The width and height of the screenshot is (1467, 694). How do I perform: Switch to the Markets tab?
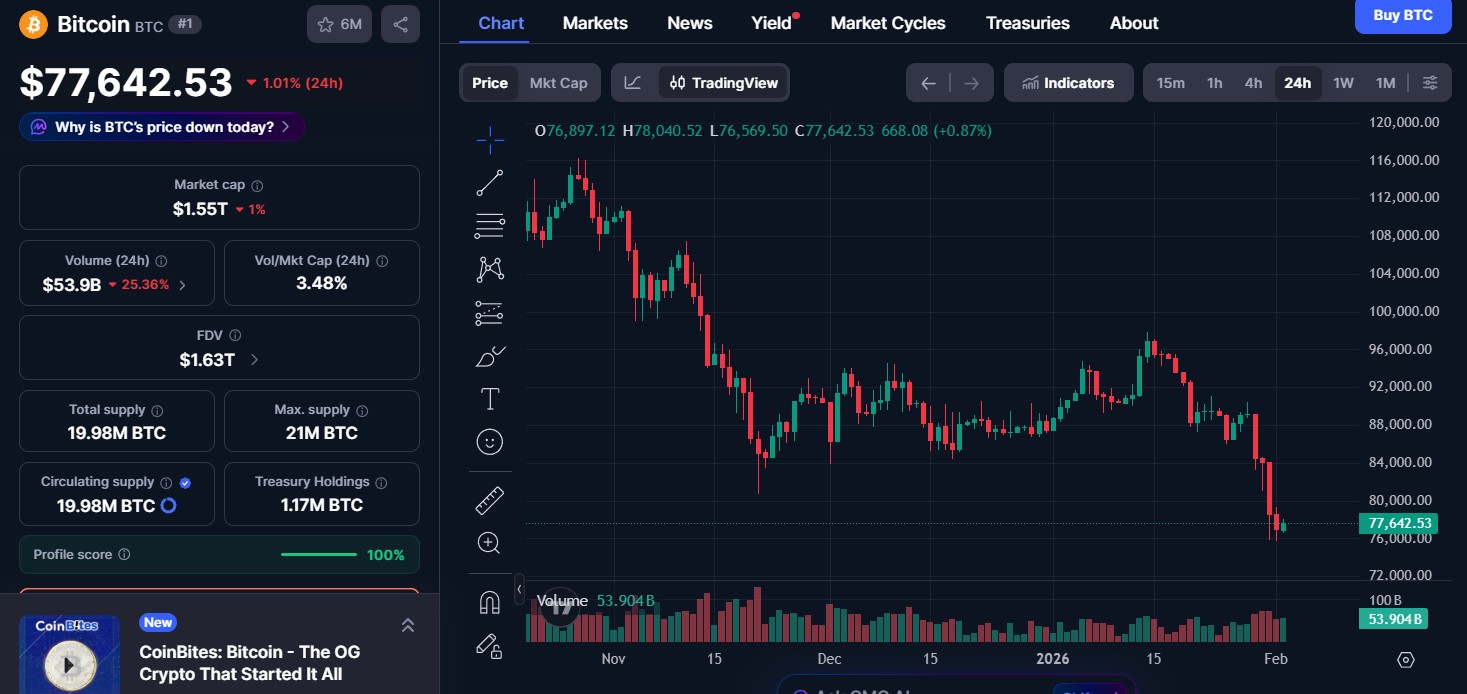point(595,22)
